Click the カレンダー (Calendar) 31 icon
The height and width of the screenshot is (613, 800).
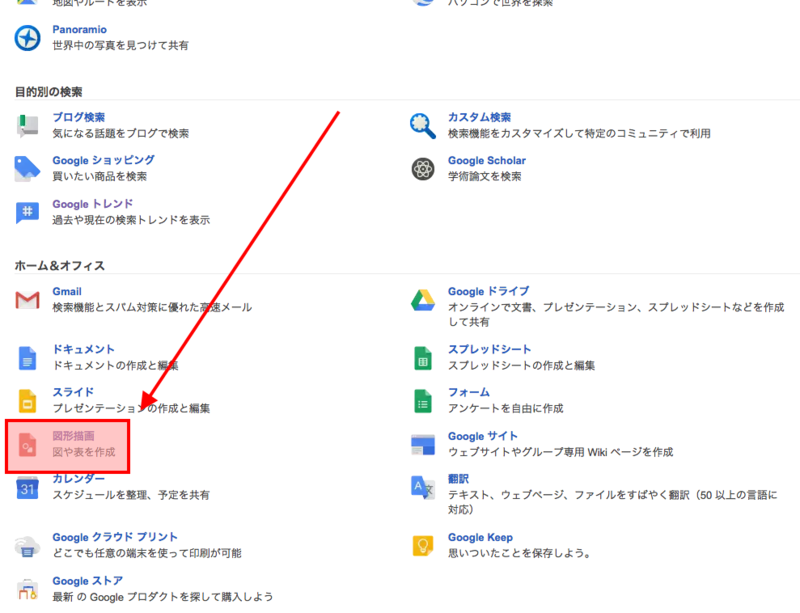pos(25,491)
